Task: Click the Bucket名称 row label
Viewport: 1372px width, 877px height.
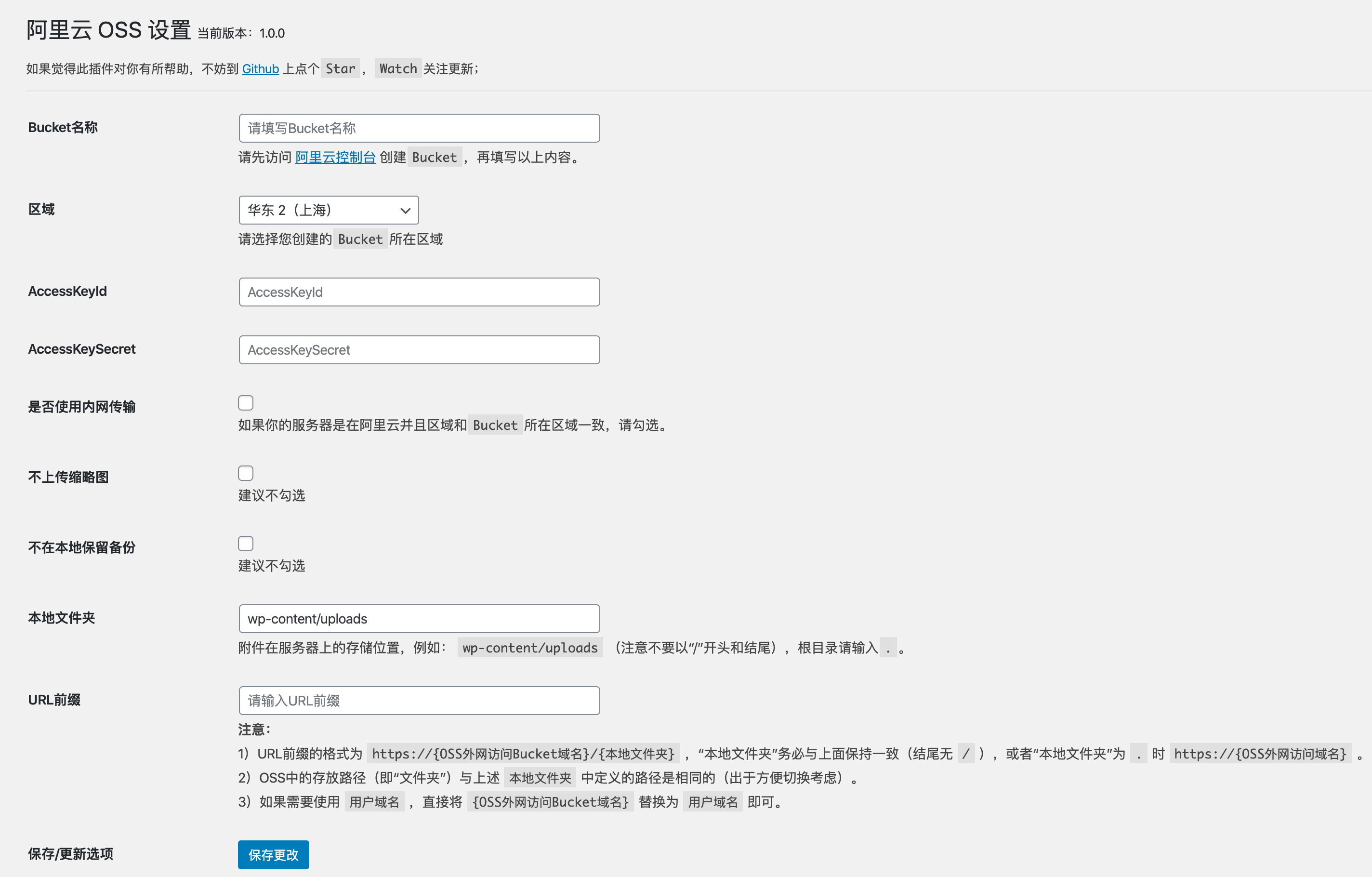Action: 63,128
